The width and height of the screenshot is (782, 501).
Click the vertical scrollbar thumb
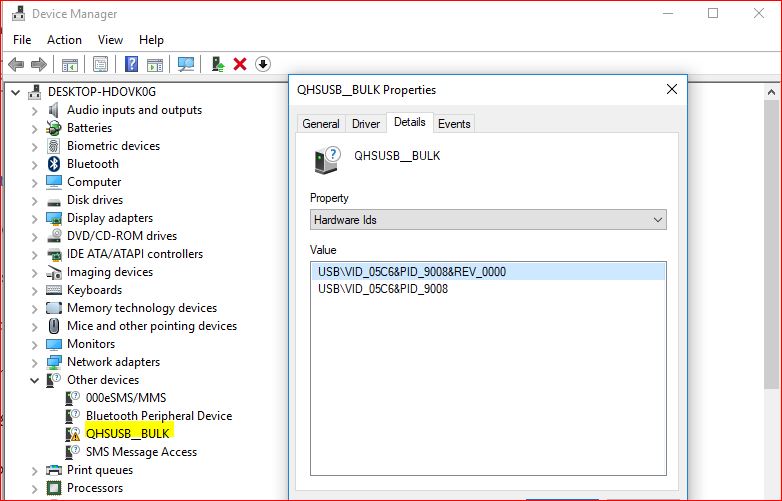coord(771,244)
